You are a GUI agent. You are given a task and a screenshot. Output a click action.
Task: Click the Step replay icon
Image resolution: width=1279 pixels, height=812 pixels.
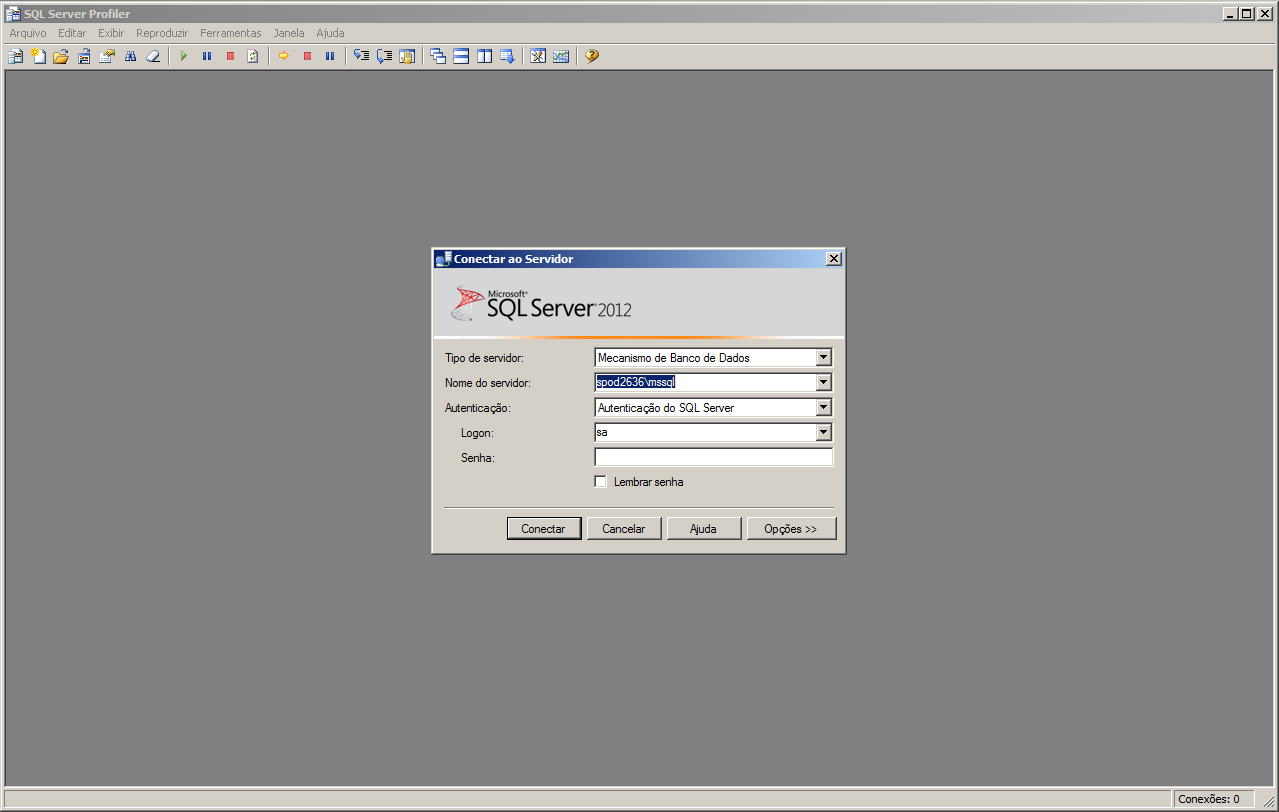pyautogui.click(x=361, y=56)
